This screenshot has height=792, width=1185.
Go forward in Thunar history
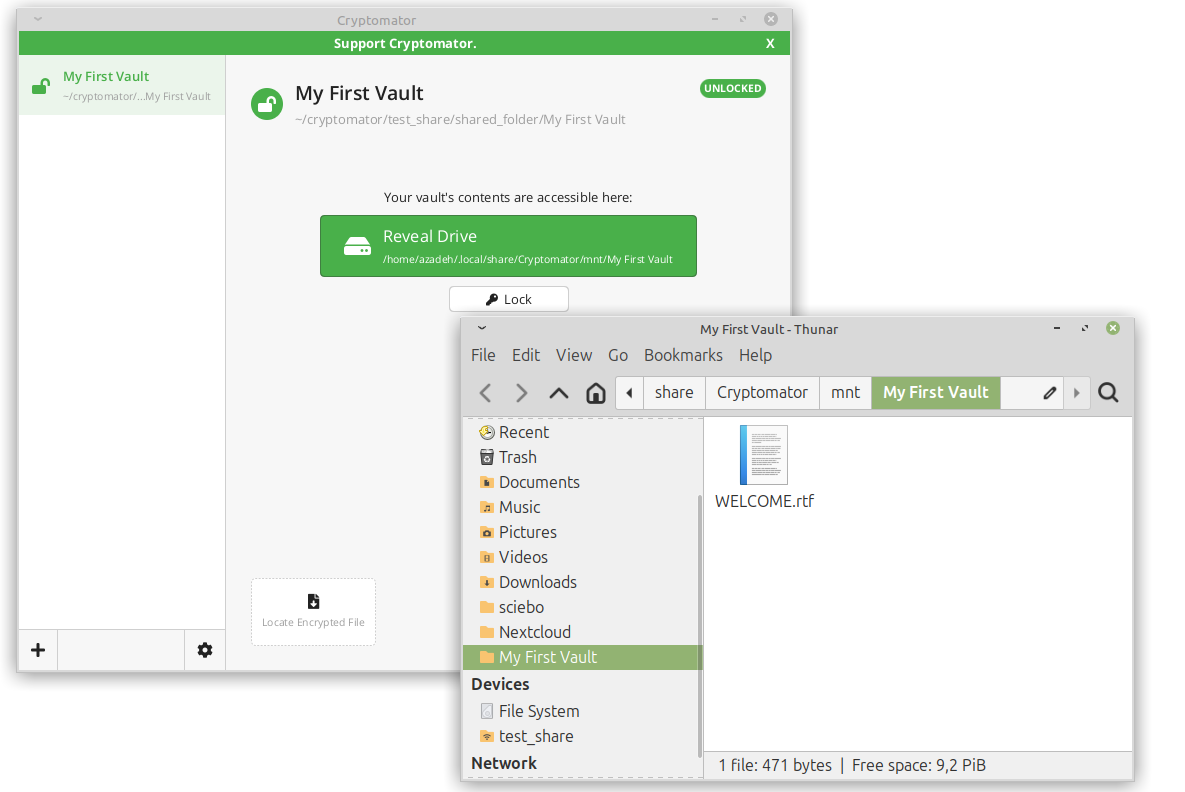[521, 393]
